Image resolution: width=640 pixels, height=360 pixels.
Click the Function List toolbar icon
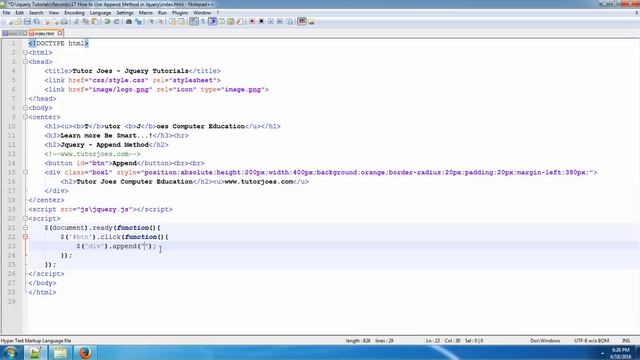(240, 22)
